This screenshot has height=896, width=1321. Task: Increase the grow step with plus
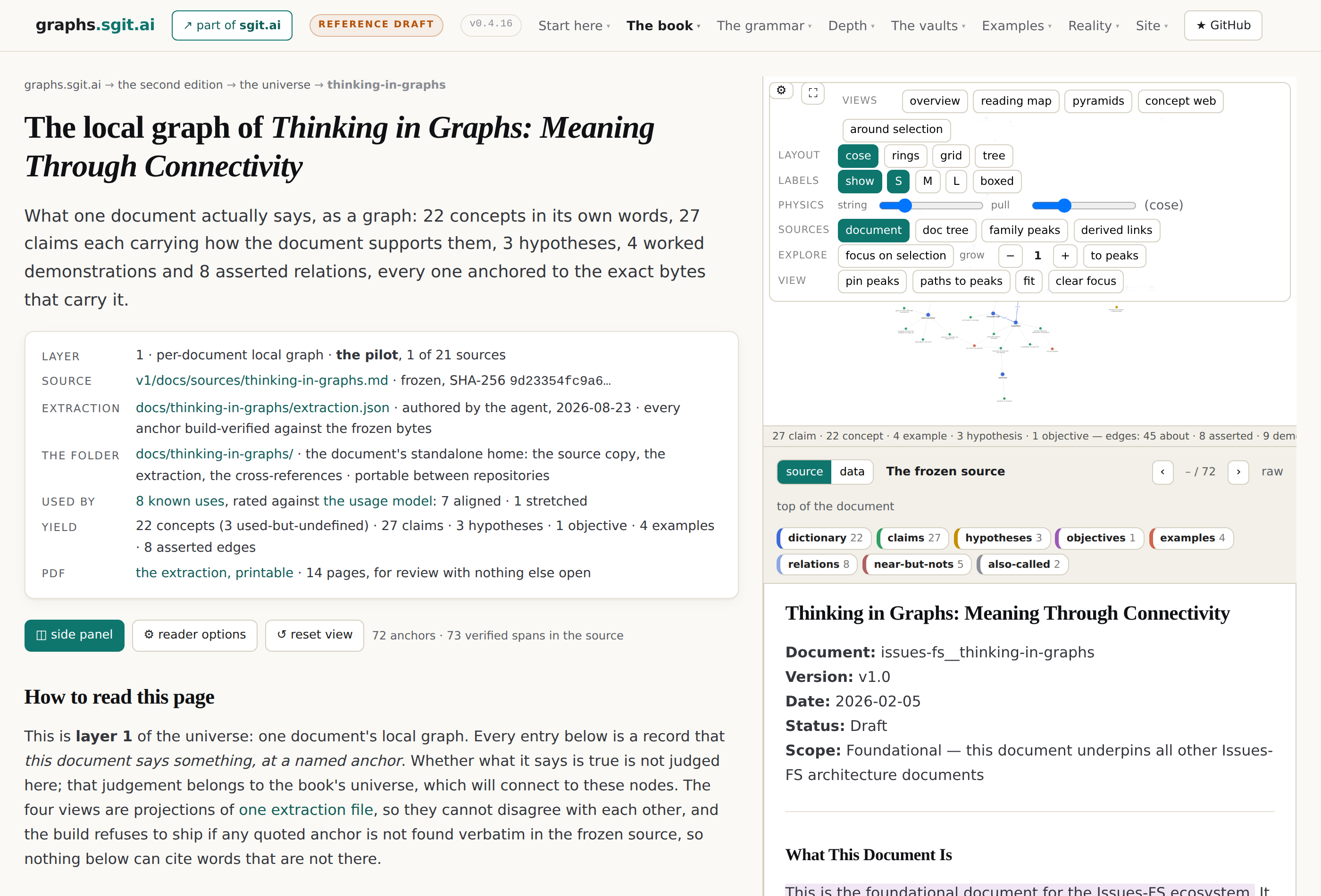[x=1065, y=256]
